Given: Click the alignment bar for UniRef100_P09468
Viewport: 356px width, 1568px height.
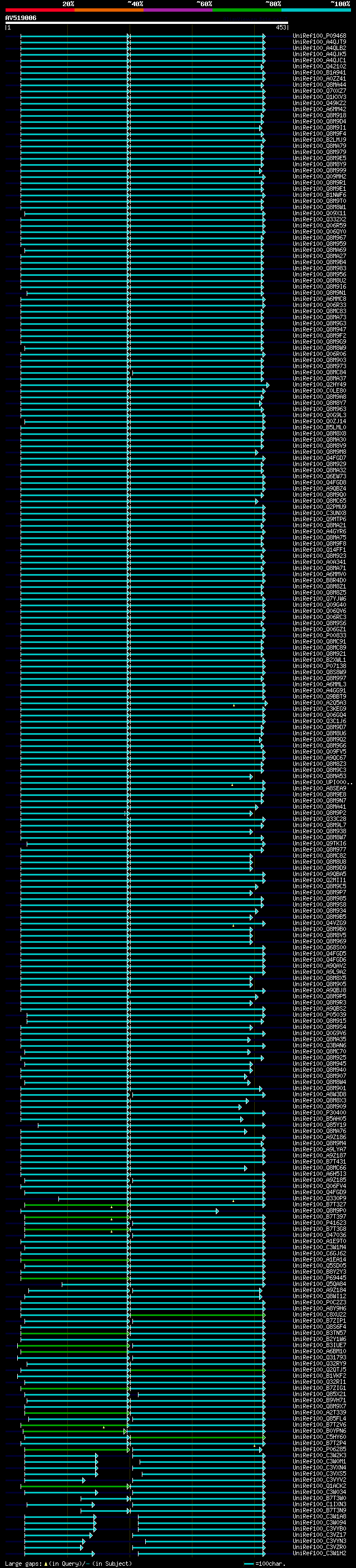Looking at the screenshot, I should click(143, 36).
